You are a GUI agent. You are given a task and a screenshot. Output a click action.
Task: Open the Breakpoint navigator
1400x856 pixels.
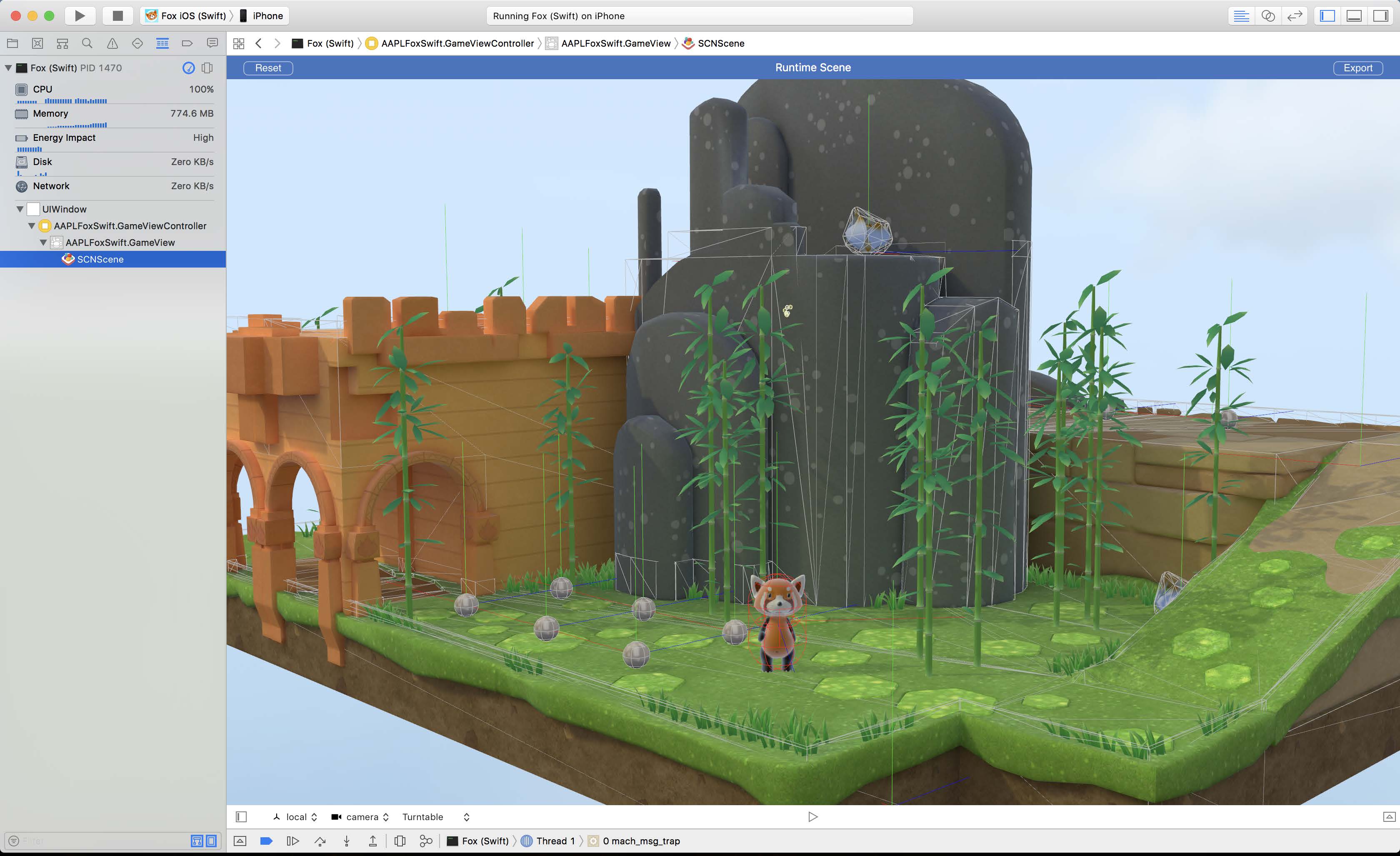click(187, 43)
